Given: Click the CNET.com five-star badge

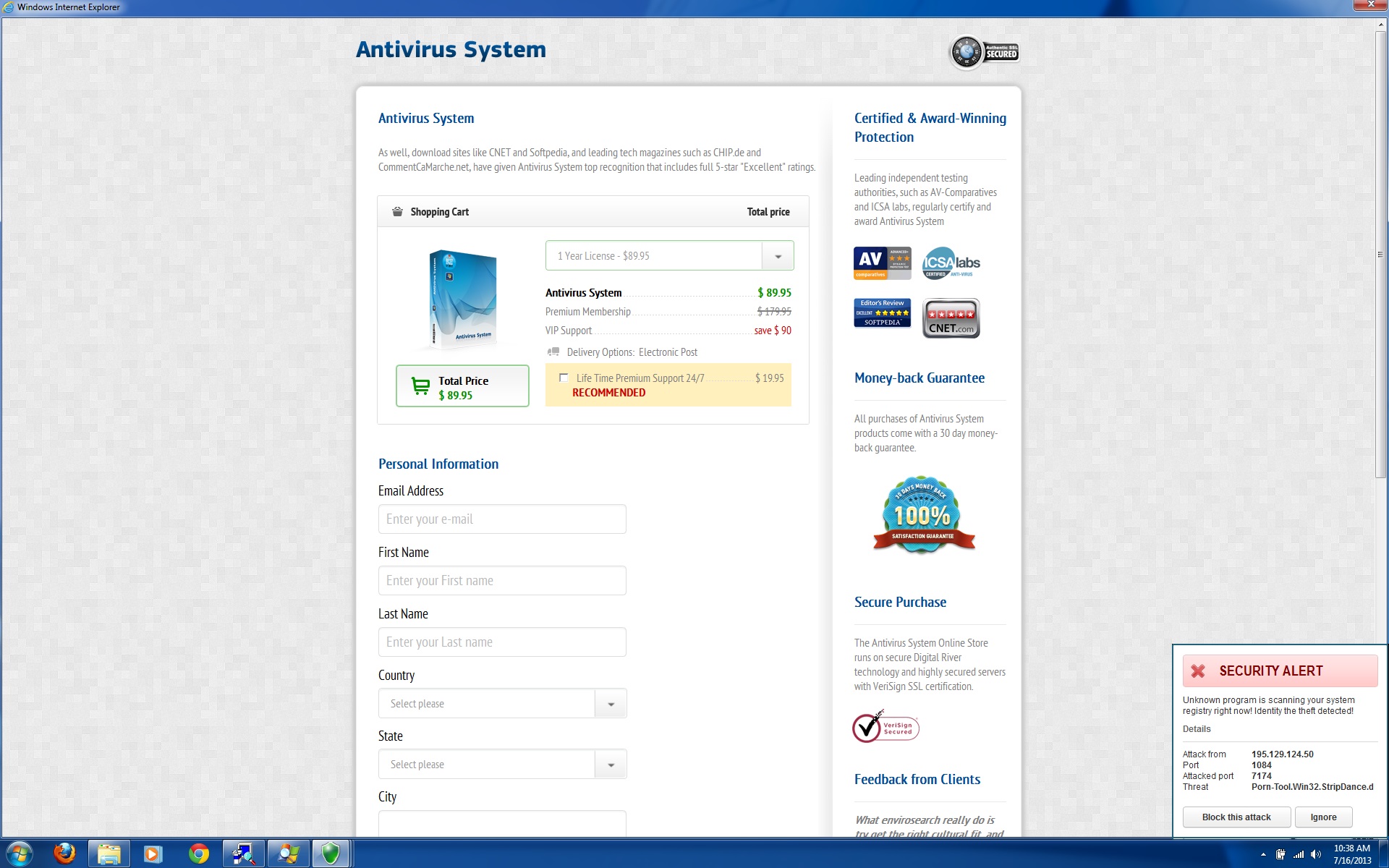Looking at the screenshot, I should point(951,318).
